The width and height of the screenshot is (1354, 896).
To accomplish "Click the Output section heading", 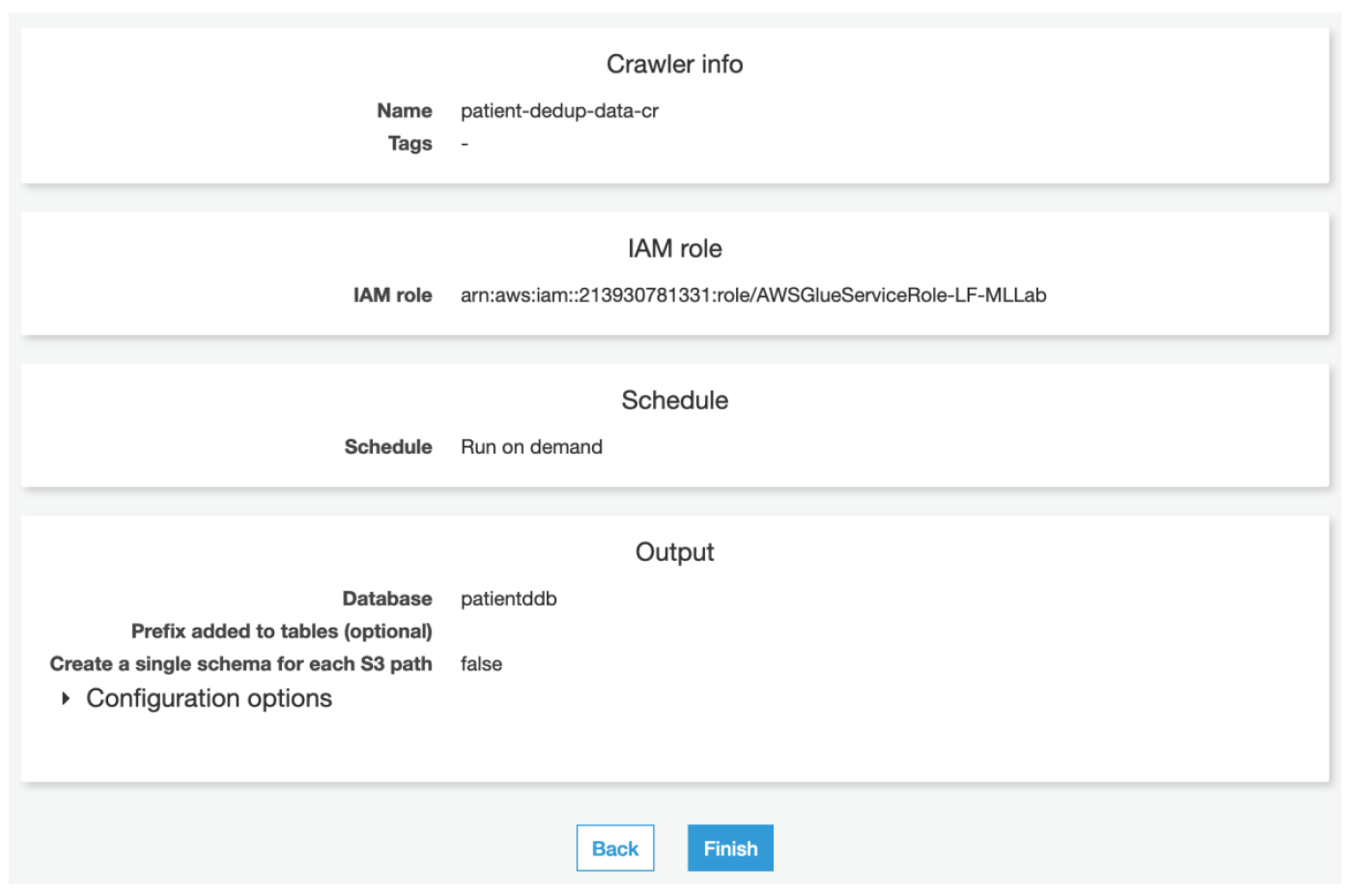I will (674, 551).
